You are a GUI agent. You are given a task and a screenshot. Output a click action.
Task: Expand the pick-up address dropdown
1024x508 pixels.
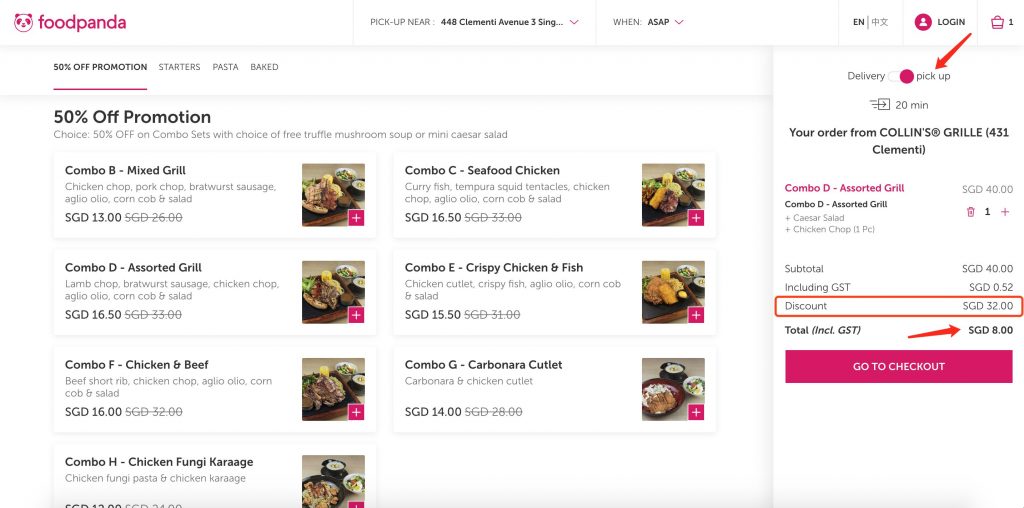(574, 22)
